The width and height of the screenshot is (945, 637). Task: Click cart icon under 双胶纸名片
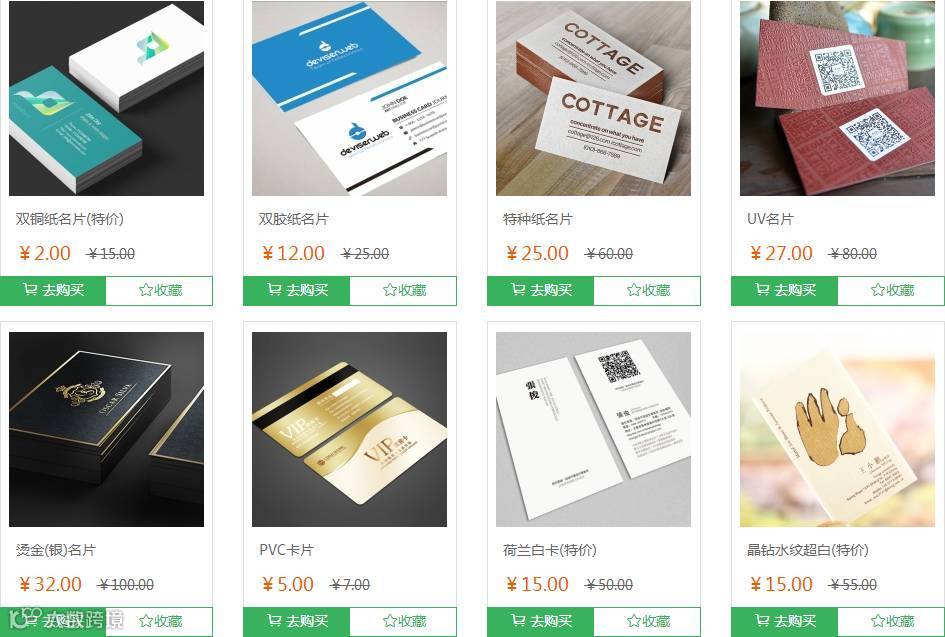[274, 290]
